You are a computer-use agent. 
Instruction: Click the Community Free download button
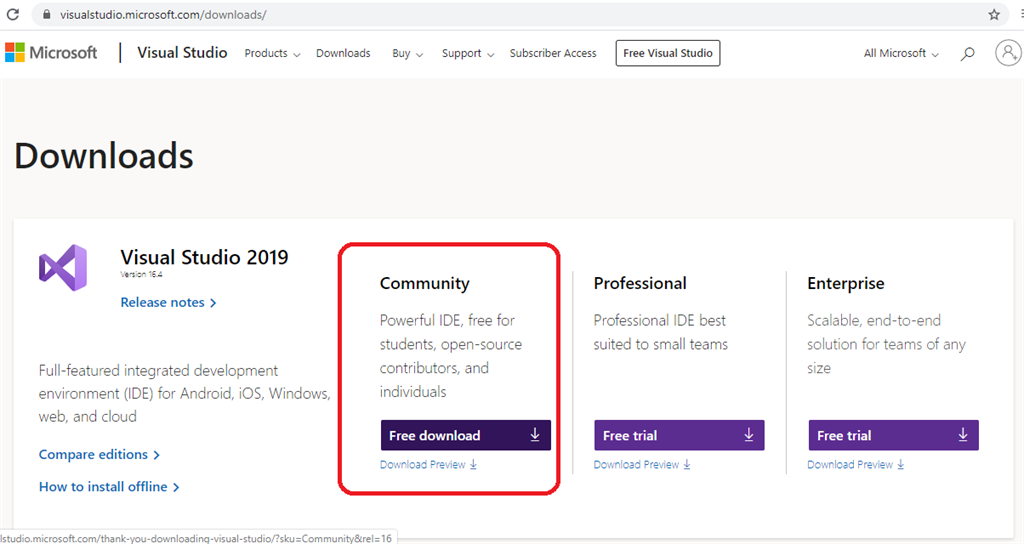466,435
